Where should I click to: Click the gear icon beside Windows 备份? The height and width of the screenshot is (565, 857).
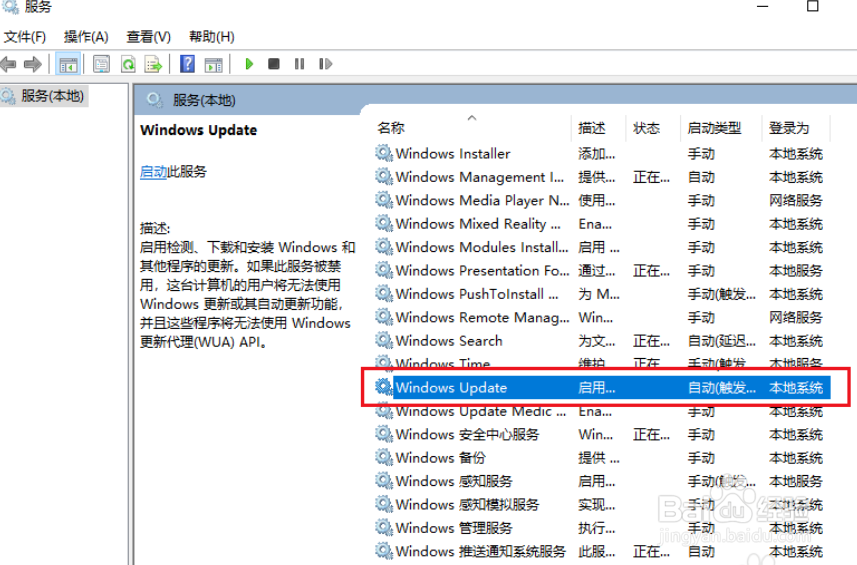(x=384, y=457)
